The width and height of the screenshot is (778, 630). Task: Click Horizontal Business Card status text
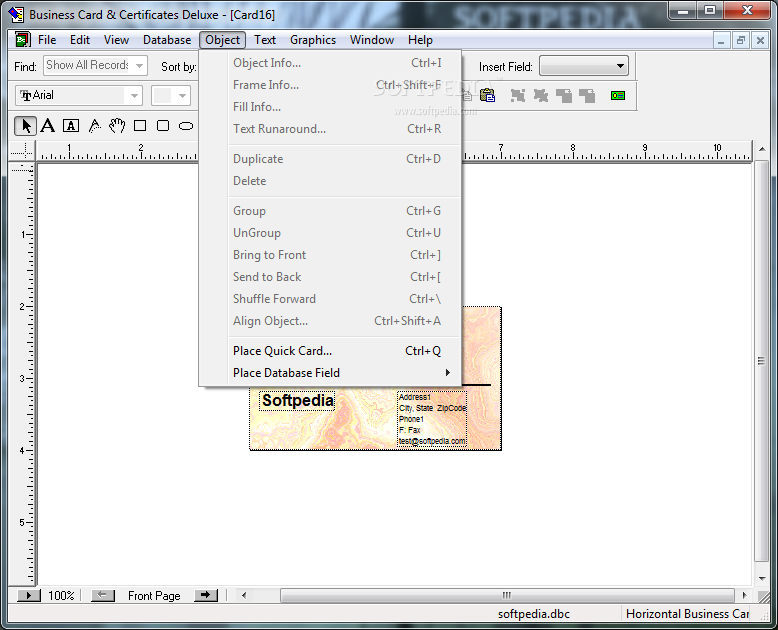[x=688, y=614]
